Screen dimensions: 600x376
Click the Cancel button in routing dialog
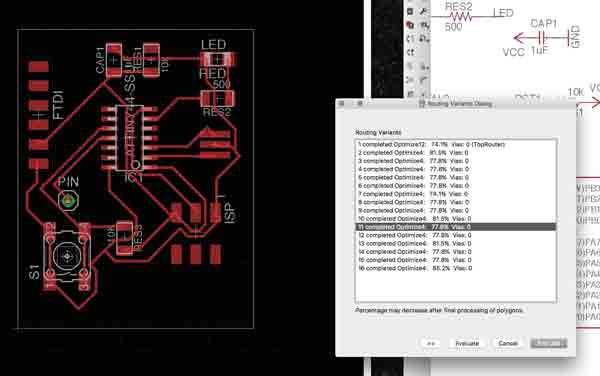(508, 343)
